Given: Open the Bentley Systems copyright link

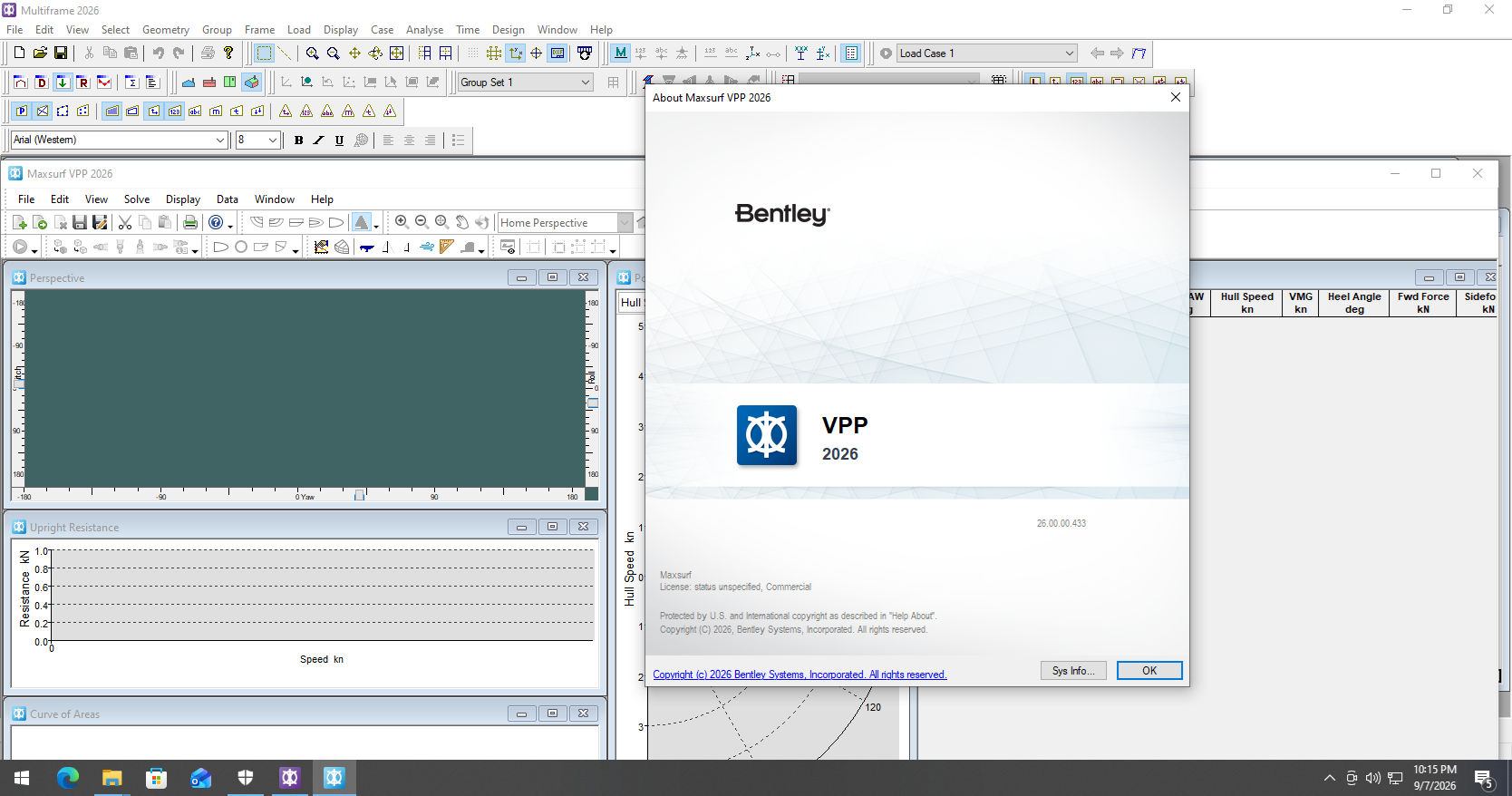Looking at the screenshot, I should pyautogui.click(x=800, y=675).
